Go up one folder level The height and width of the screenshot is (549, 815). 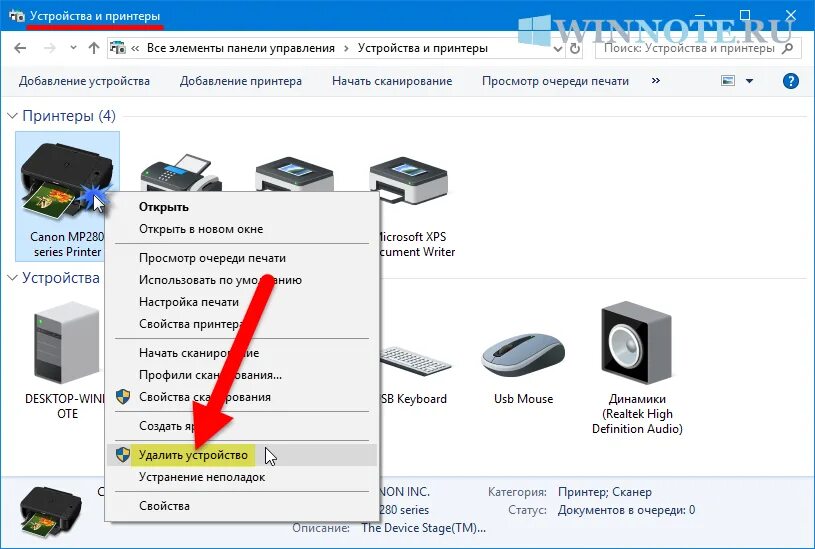click(x=94, y=48)
